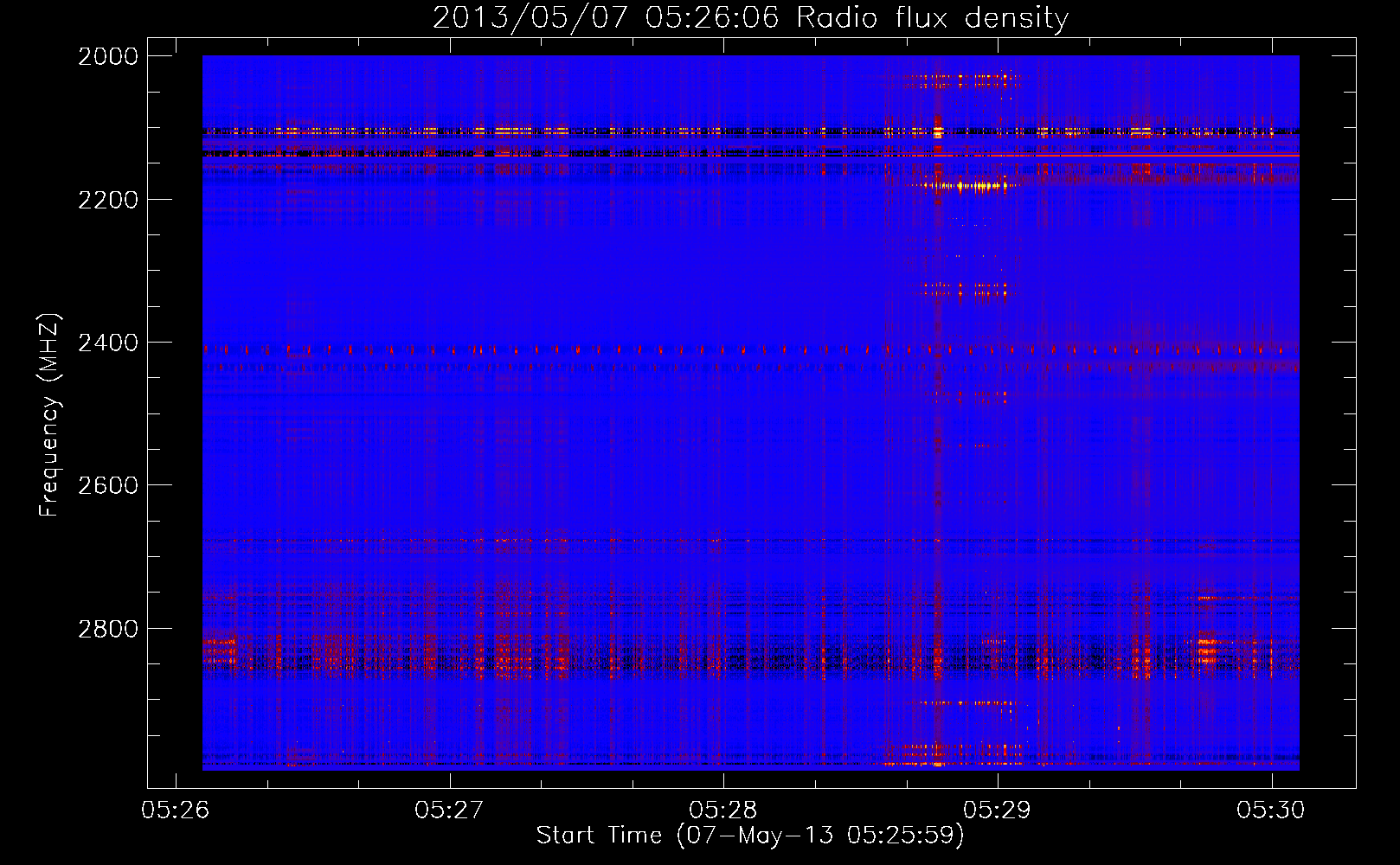Click the 05:27 time tick label
Viewport: 1400px width, 865px height.
click(x=449, y=811)
